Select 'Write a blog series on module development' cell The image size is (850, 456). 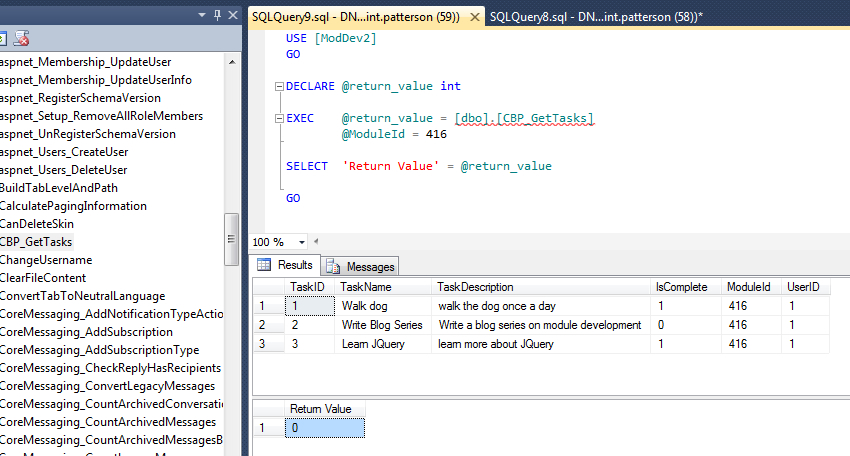[x=540, y=325]
